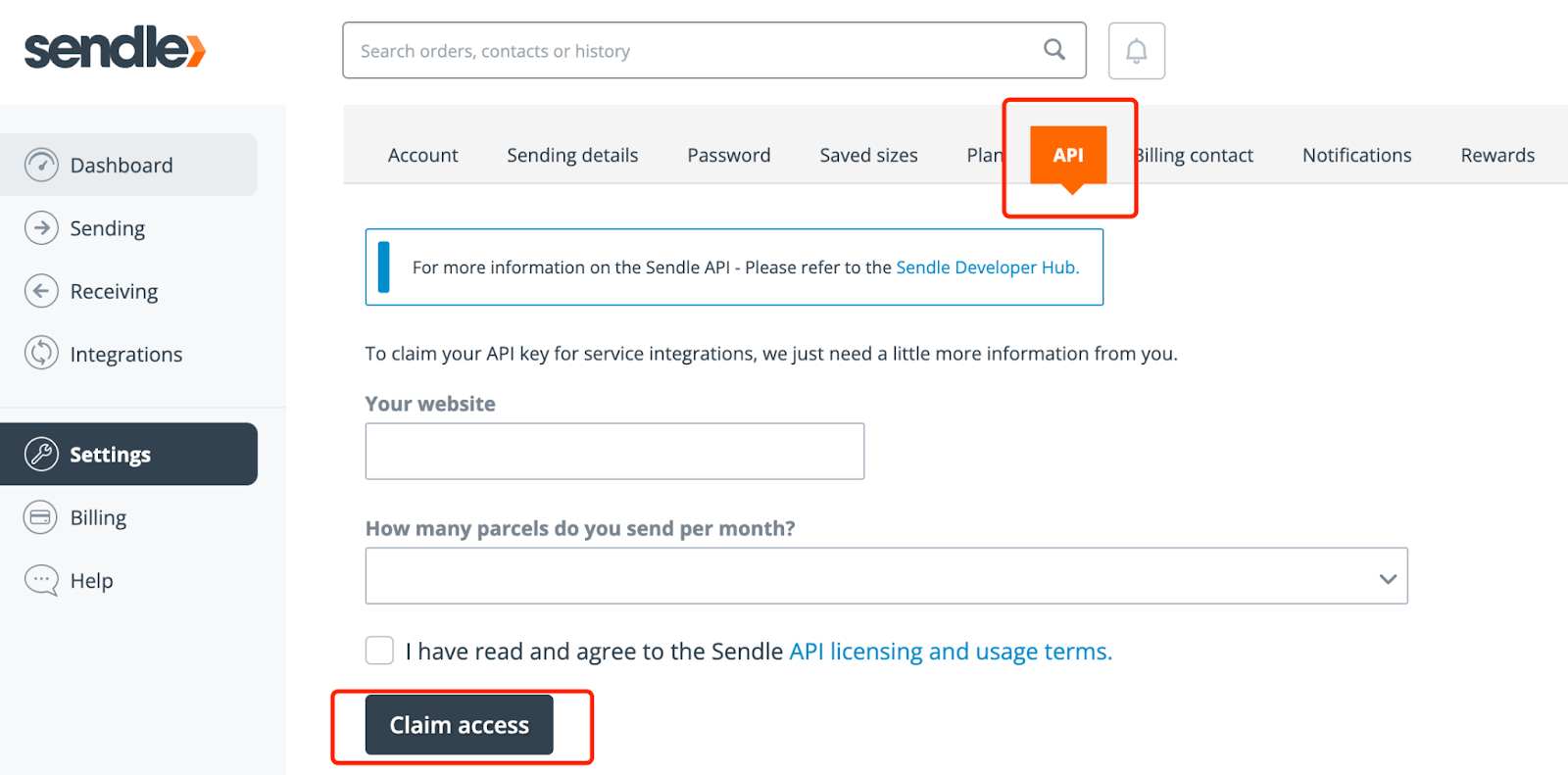Click the Settings wrench icon
Image resolution: width=1568 pixels, height=775 pixels.
(41, 454)
